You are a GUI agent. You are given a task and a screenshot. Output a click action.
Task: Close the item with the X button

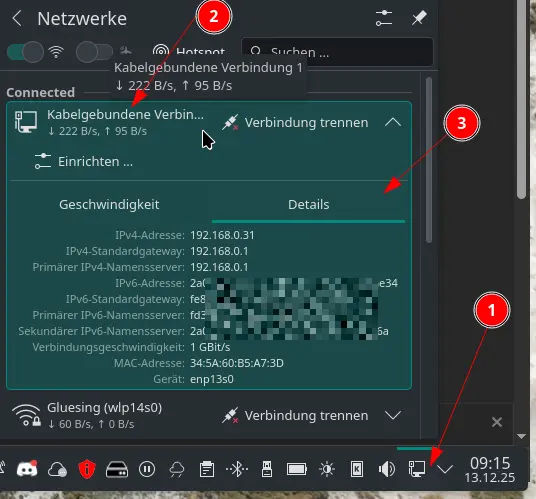(x=497, y=422)
